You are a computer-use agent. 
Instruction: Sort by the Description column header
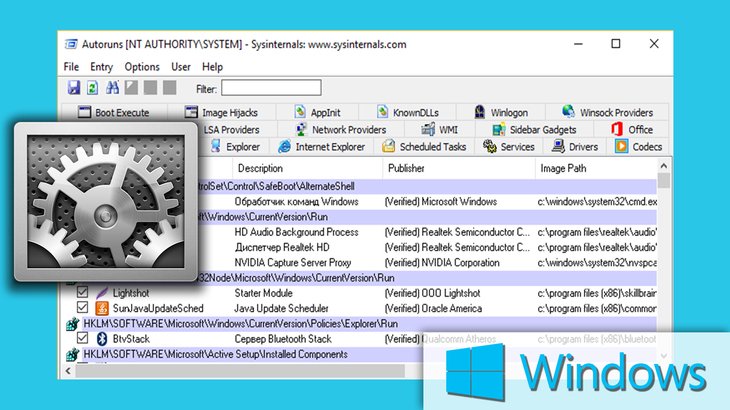click(307, 168)
